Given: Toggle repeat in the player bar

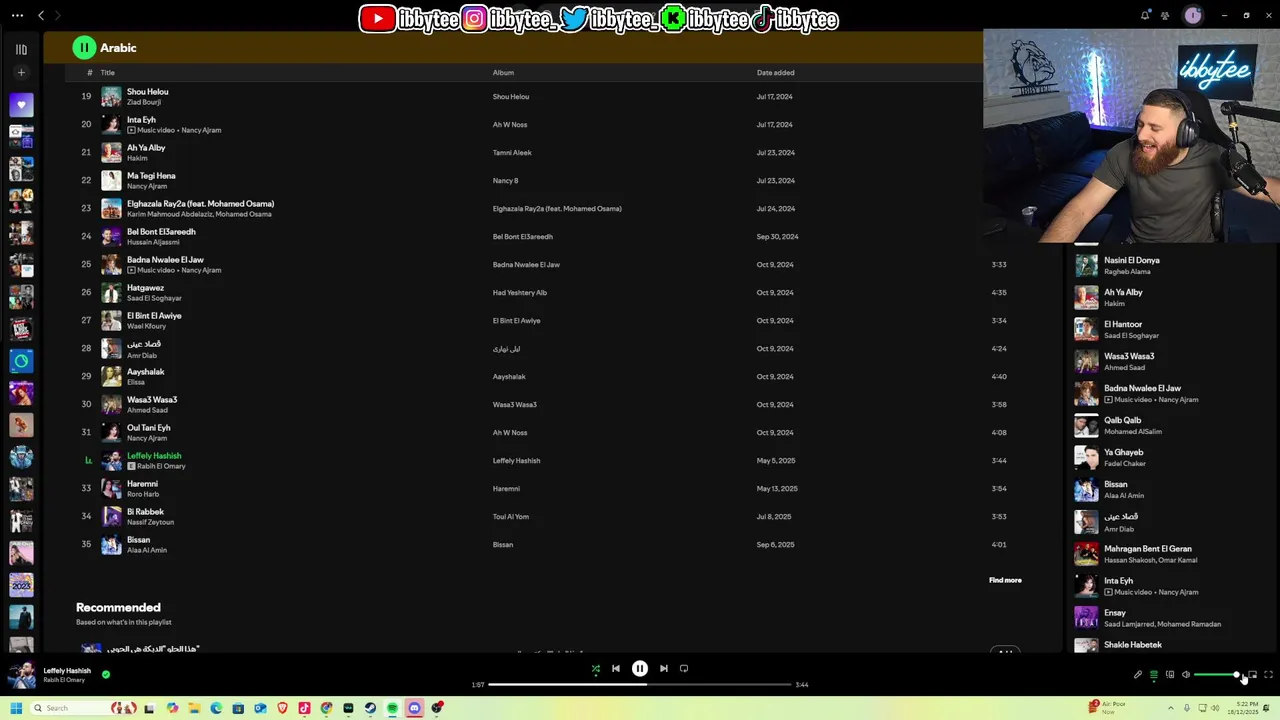Looking at the screenshot, I should pyautogui.click(x=684, y=668).
